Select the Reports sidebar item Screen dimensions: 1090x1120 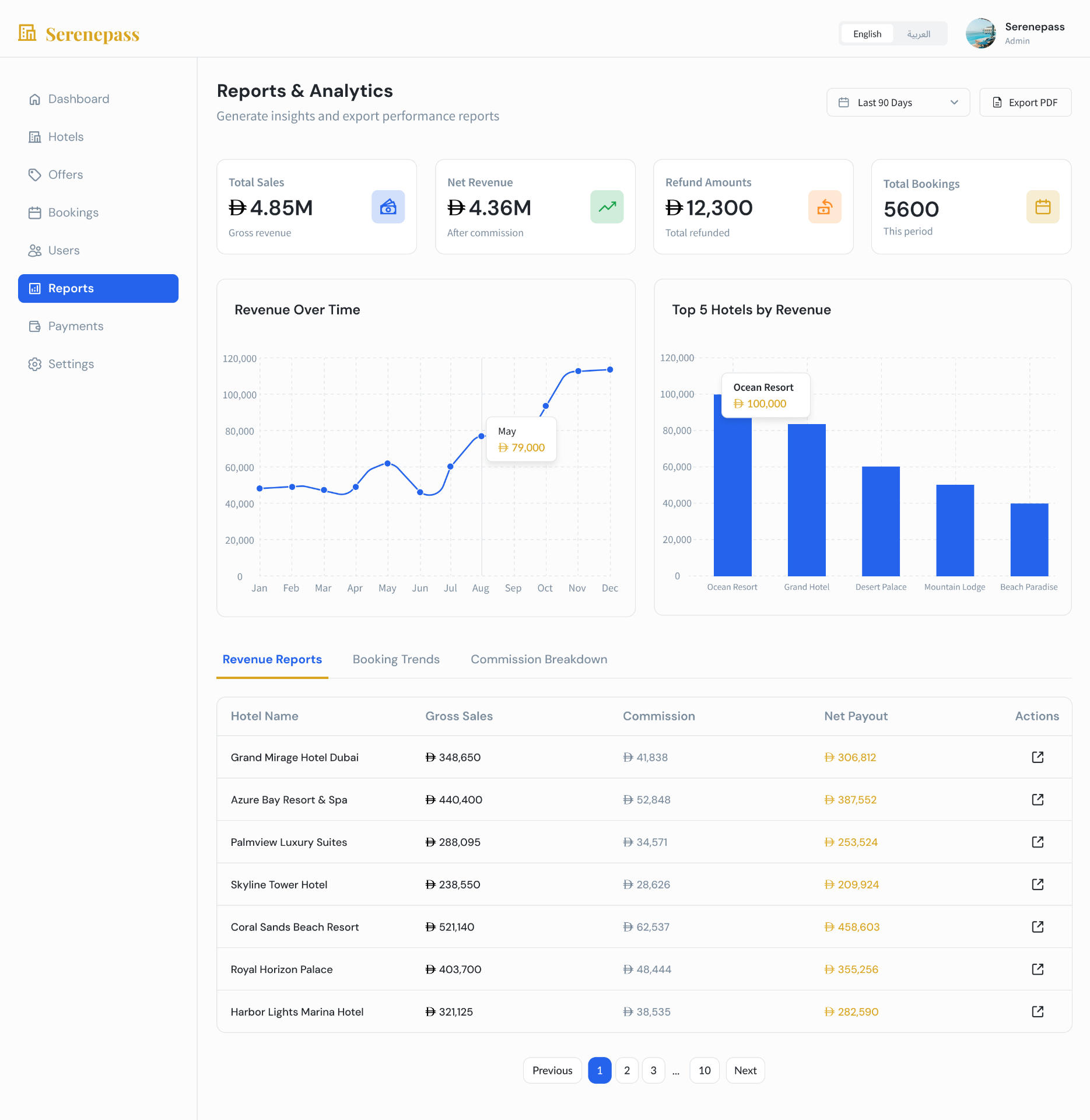[x=98, y=289]
